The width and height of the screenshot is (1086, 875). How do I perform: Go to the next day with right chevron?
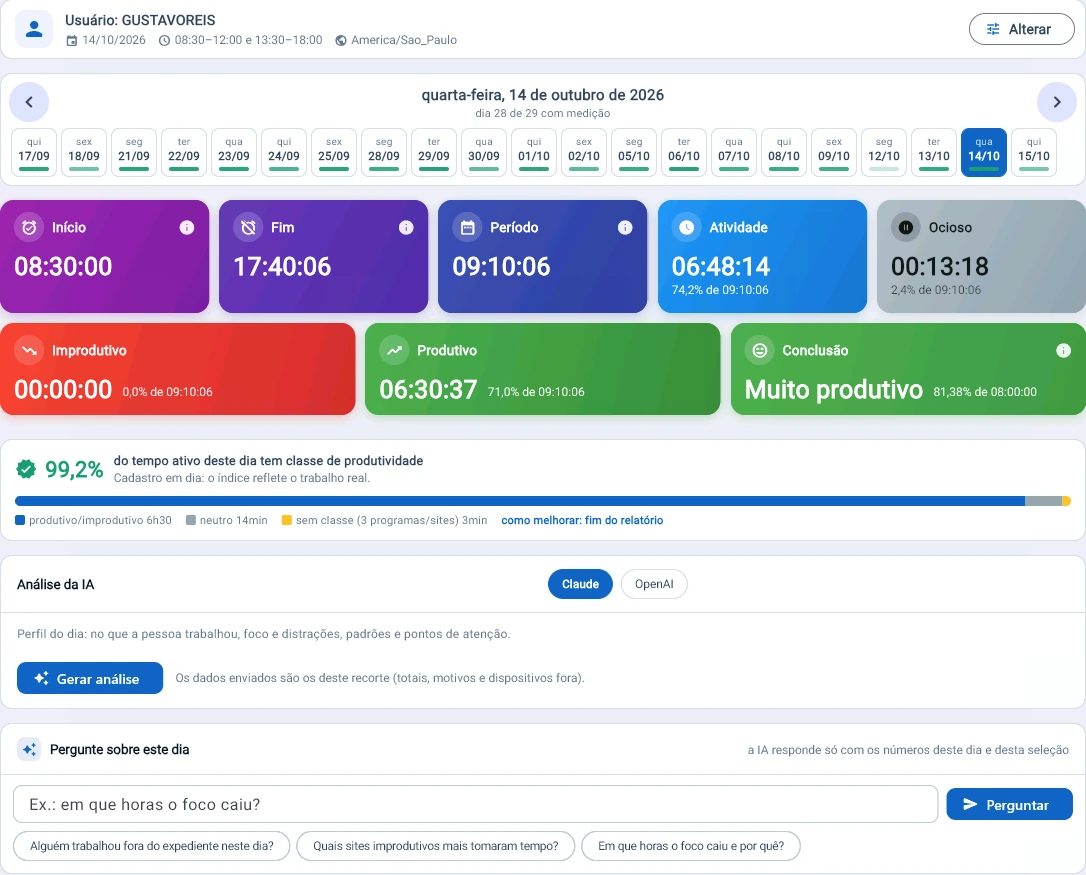click(1057, 102)
